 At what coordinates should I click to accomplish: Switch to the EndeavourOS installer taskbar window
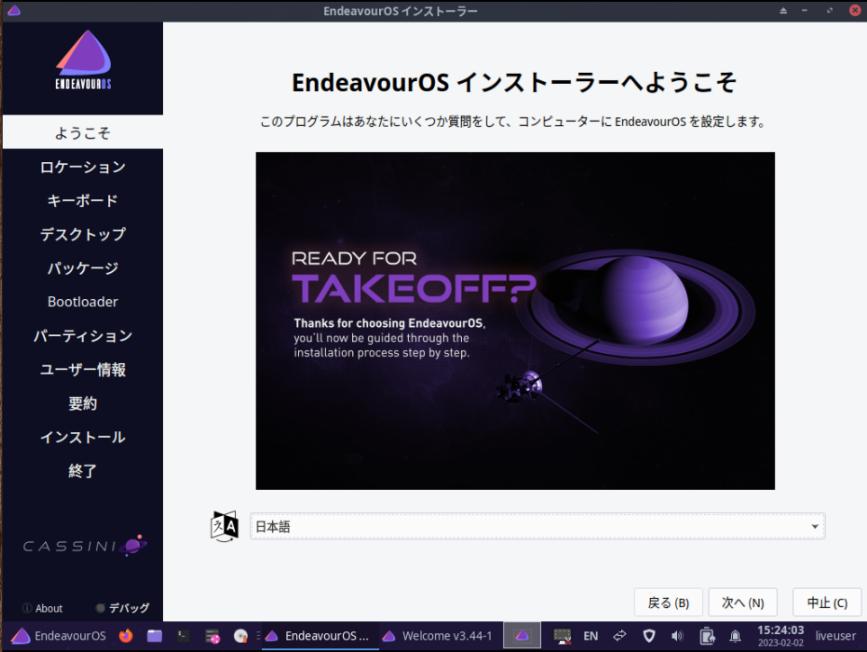[318, 636]
